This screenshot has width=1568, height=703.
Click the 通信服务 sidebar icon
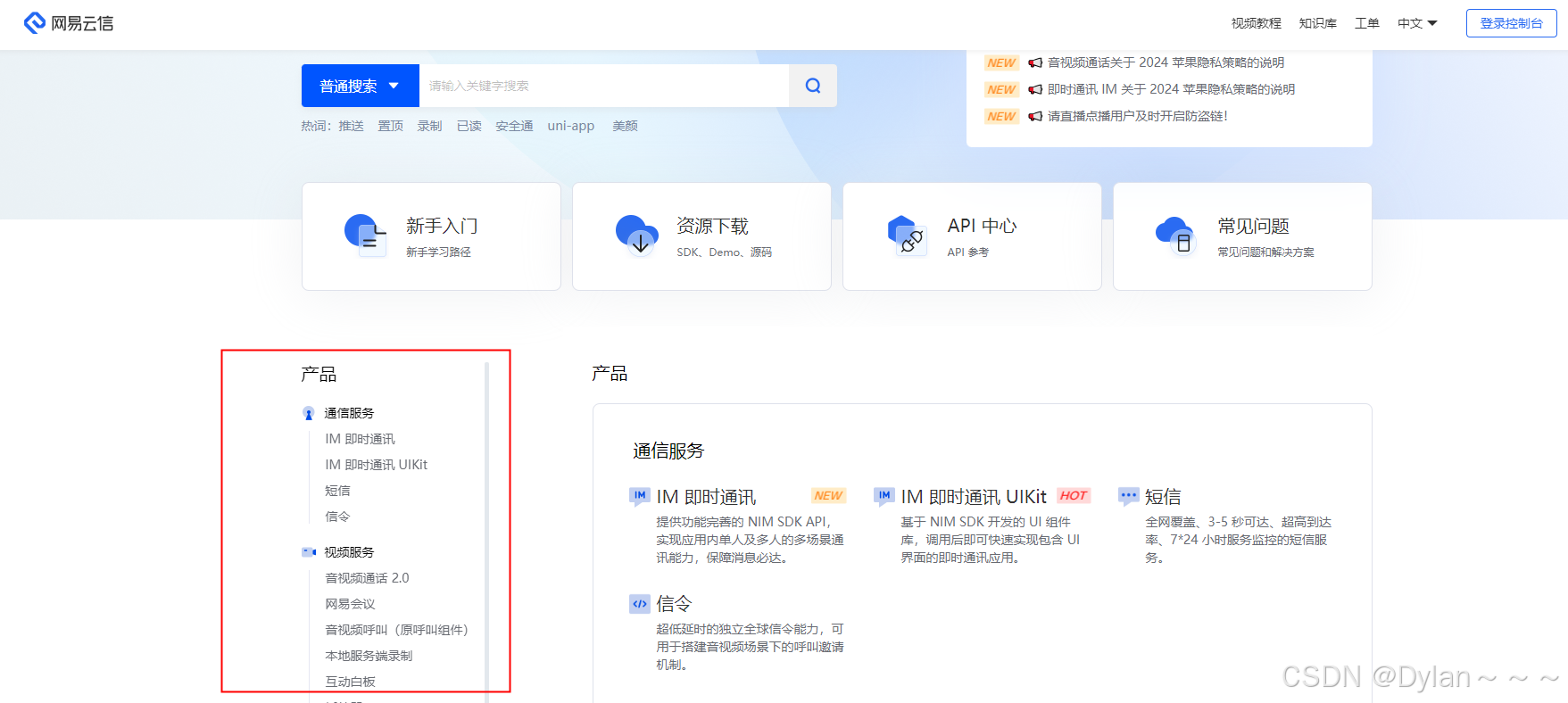[309, 413]
